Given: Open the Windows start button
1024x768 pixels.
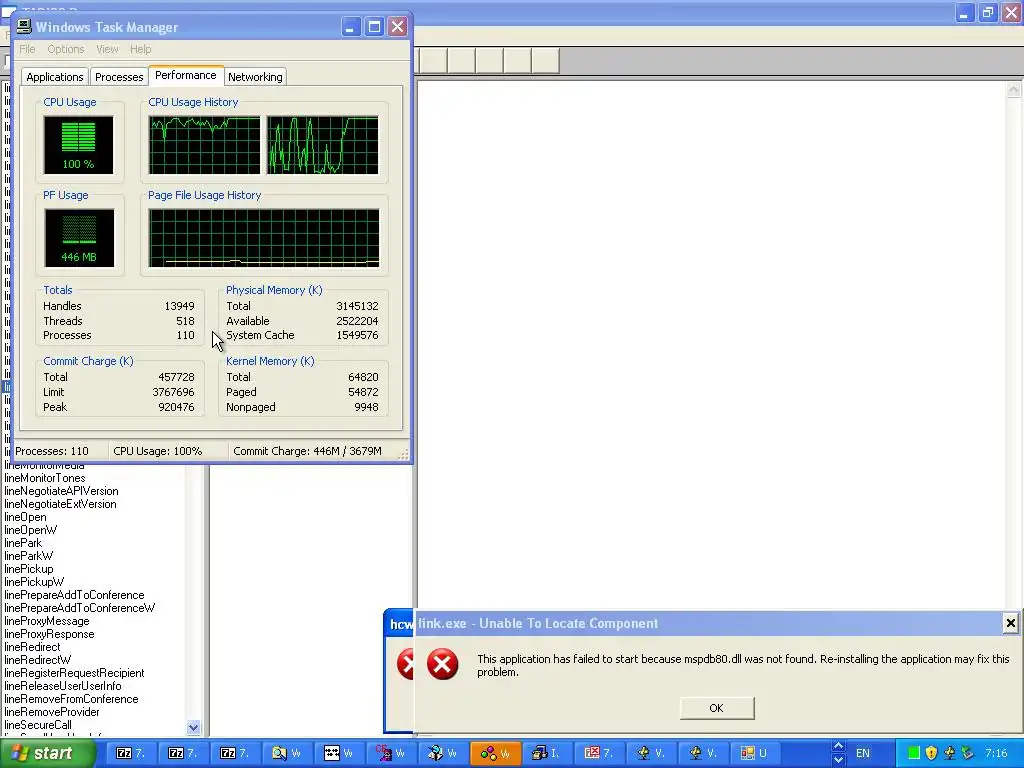Looking at the screenshot, I should (47, 753).
